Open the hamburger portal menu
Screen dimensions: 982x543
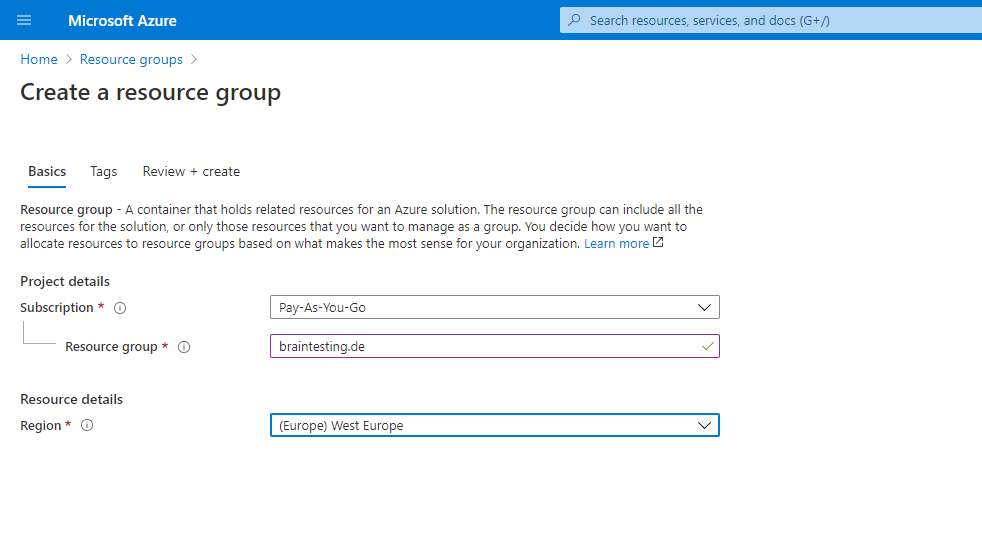pos(24,20)
